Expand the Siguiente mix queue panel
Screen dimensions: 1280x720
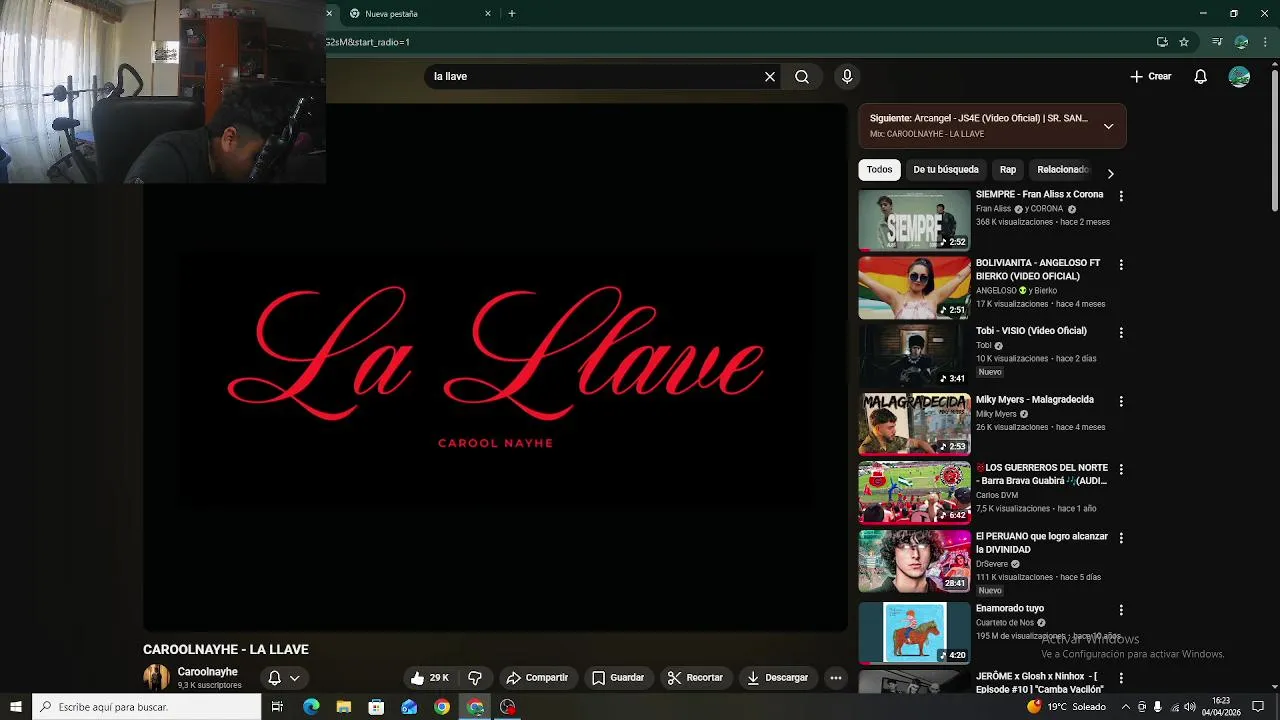(1108, 126)
